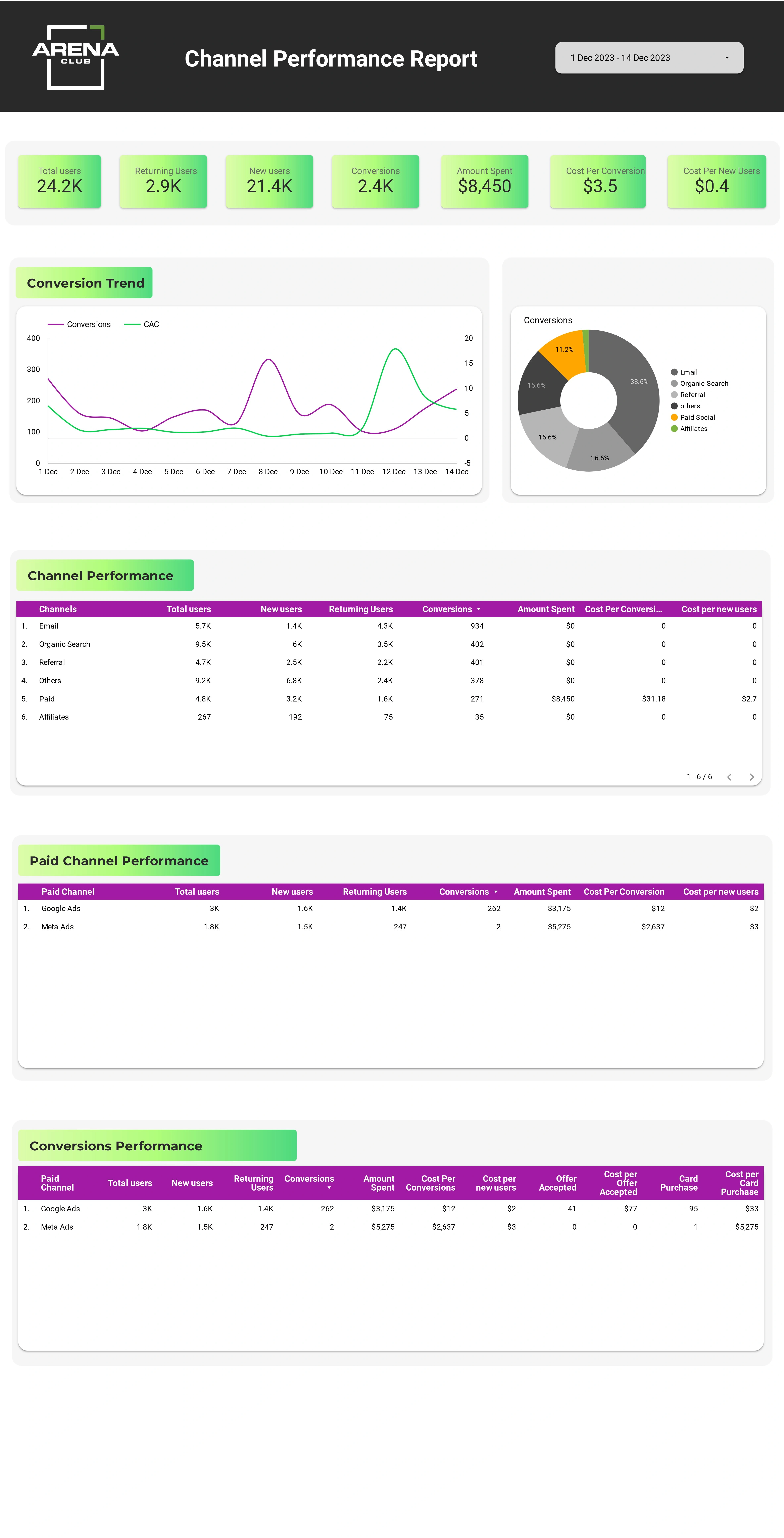Select the Others channel row
This screenshot has height=1538, width=784.
pyautogui.click(x=389, y=681)
